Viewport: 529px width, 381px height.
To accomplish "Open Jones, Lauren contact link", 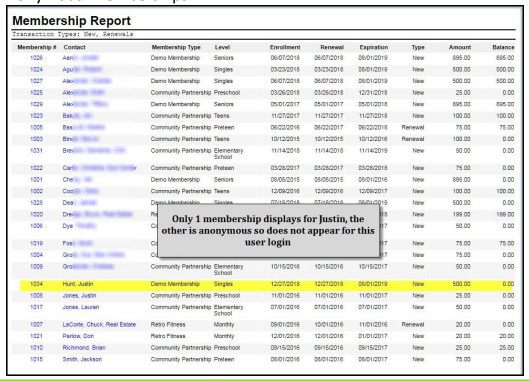I will click(81, 307).
